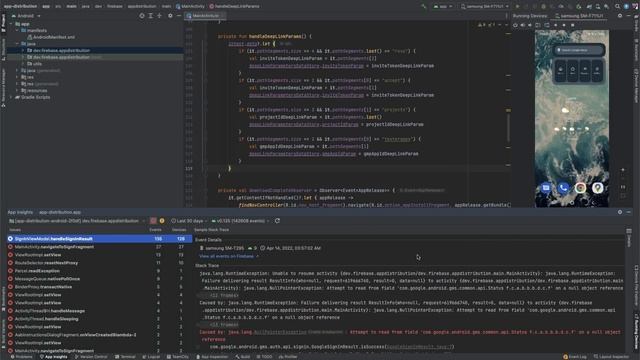This screenshot has height=360, width=640.
Task: Select SignInViewModel.handleSignInResult issue row
Action: pos(99,239)
